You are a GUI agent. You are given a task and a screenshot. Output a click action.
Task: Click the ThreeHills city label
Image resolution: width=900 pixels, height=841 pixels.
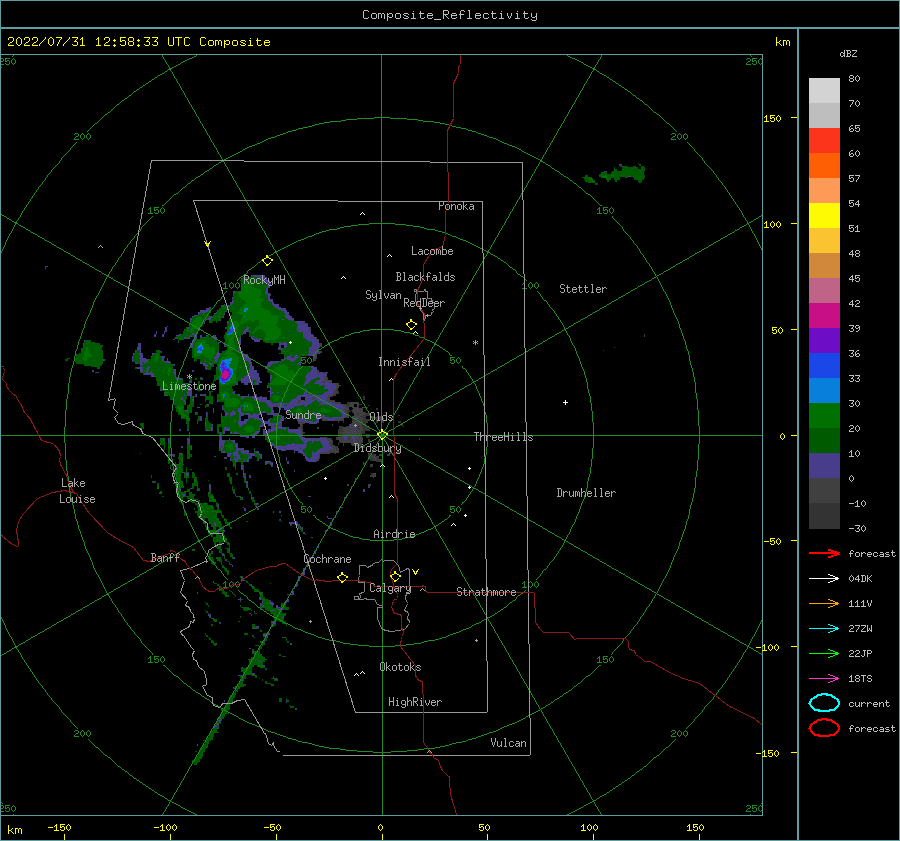tap(503, 437)
